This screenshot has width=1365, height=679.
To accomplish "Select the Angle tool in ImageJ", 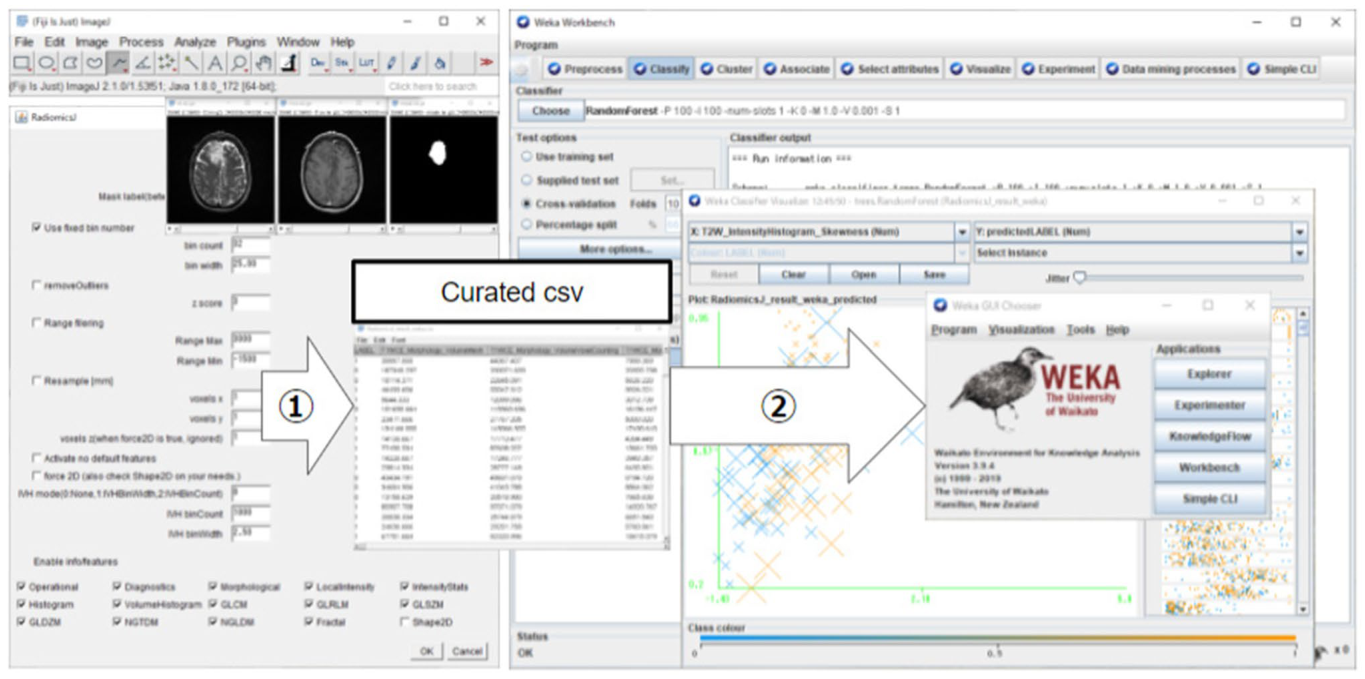I will coord(142,63).
